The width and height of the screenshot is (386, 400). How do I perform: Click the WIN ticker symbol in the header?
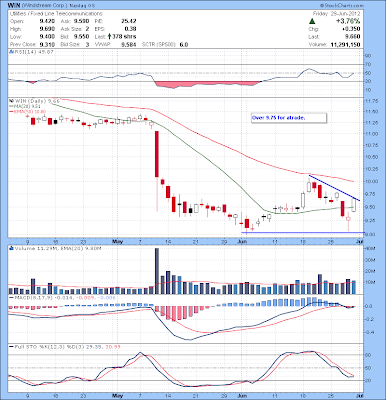[14, 6]
